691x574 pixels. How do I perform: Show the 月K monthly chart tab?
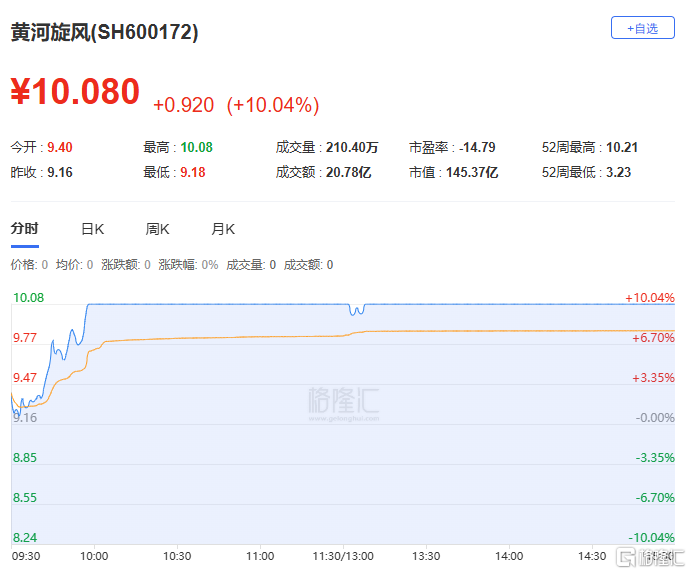[x=222, y=229]
